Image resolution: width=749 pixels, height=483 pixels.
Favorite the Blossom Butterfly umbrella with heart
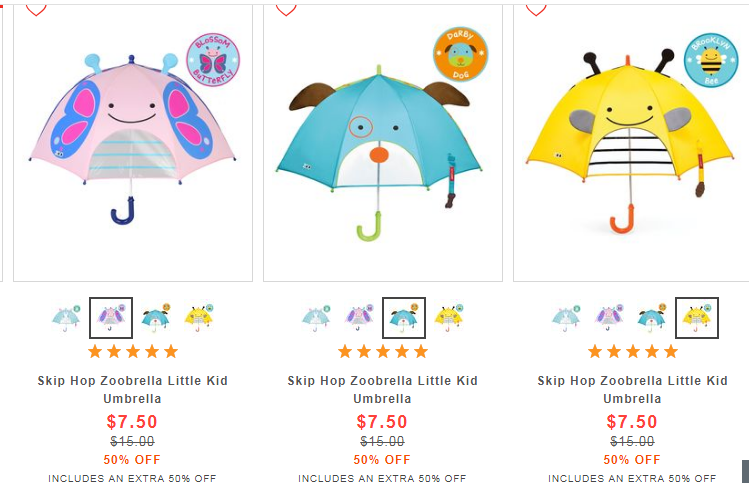click(x=36, y=10)
